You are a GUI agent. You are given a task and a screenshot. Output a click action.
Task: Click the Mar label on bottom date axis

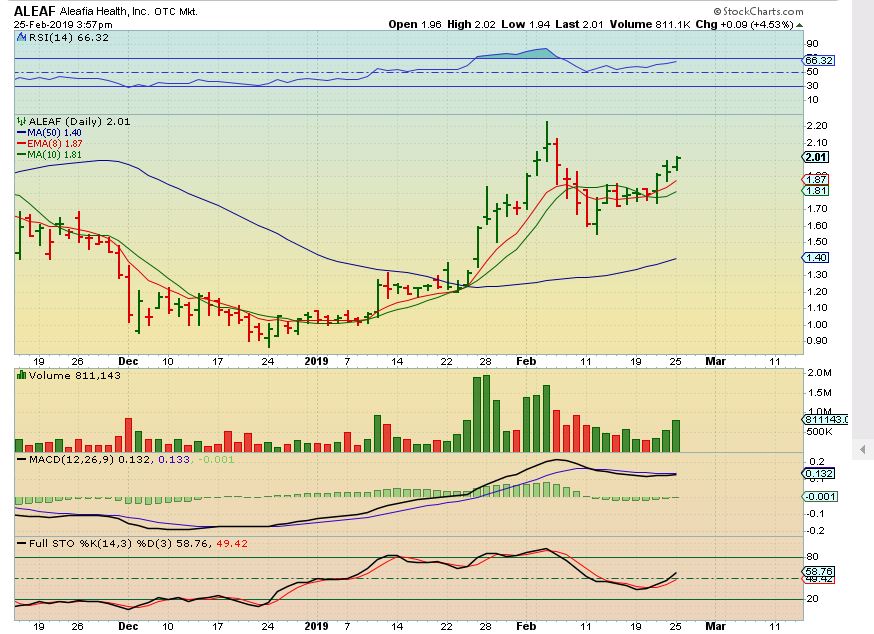coord(716,626)
